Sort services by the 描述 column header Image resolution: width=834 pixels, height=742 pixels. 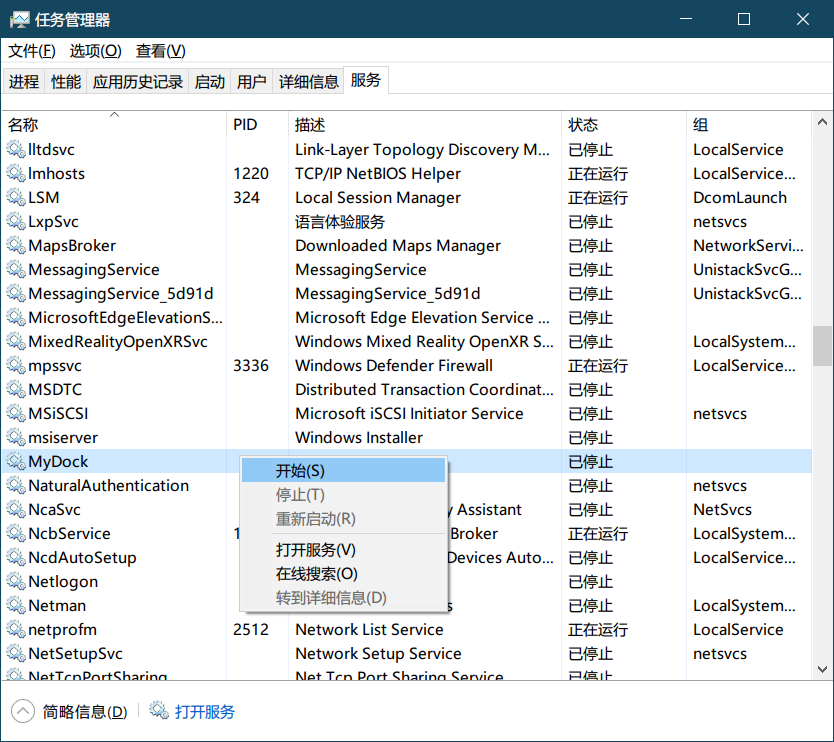pos(424,125)
